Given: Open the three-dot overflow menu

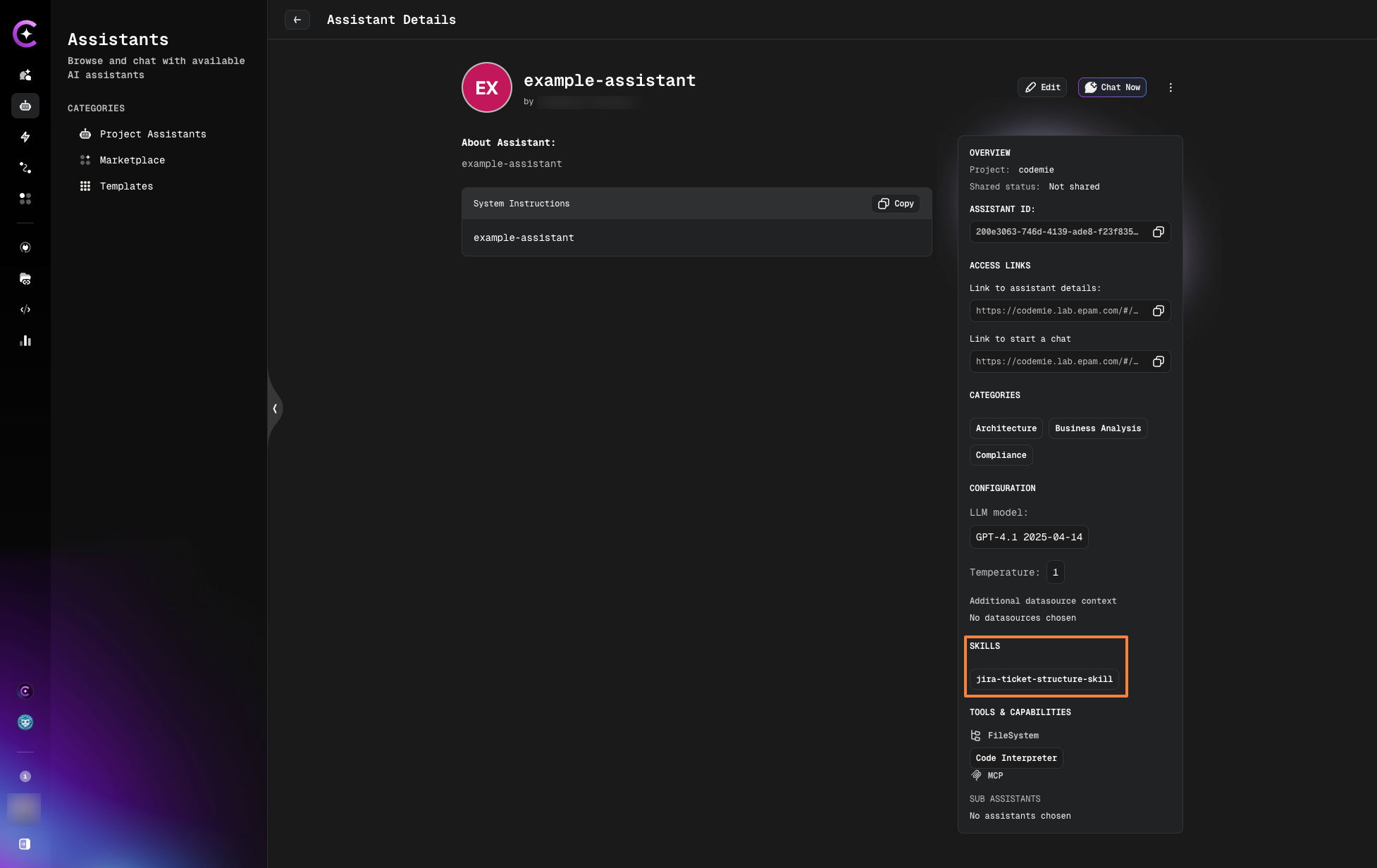Looking at the screenshot, I should 1171,87.
